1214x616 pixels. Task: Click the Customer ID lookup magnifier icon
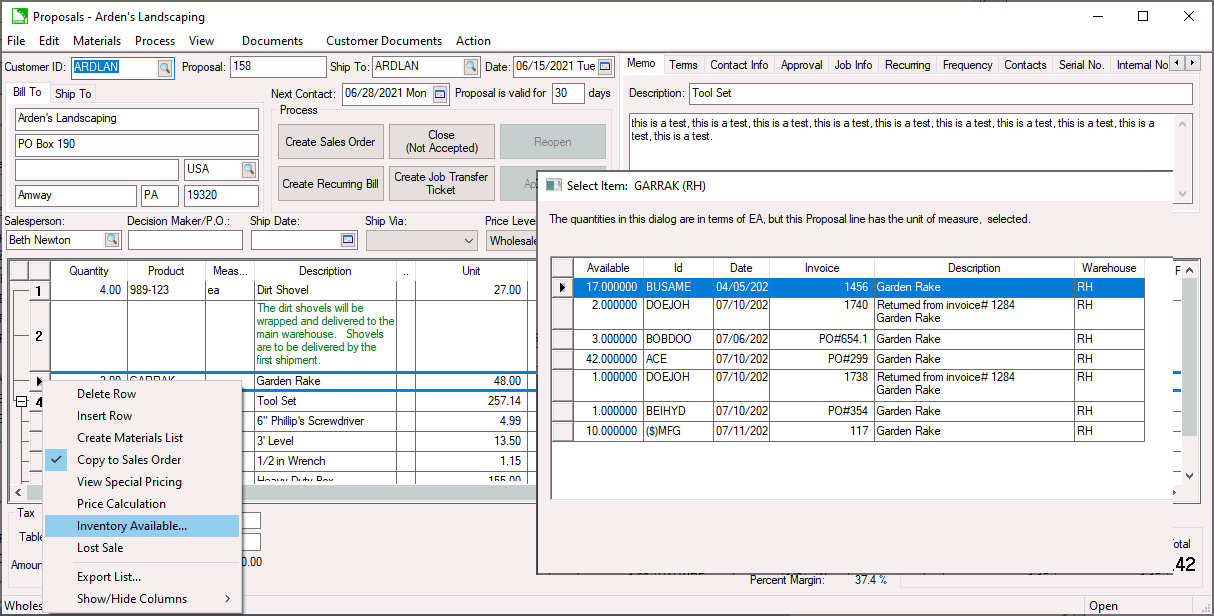[x=165, y=68]
